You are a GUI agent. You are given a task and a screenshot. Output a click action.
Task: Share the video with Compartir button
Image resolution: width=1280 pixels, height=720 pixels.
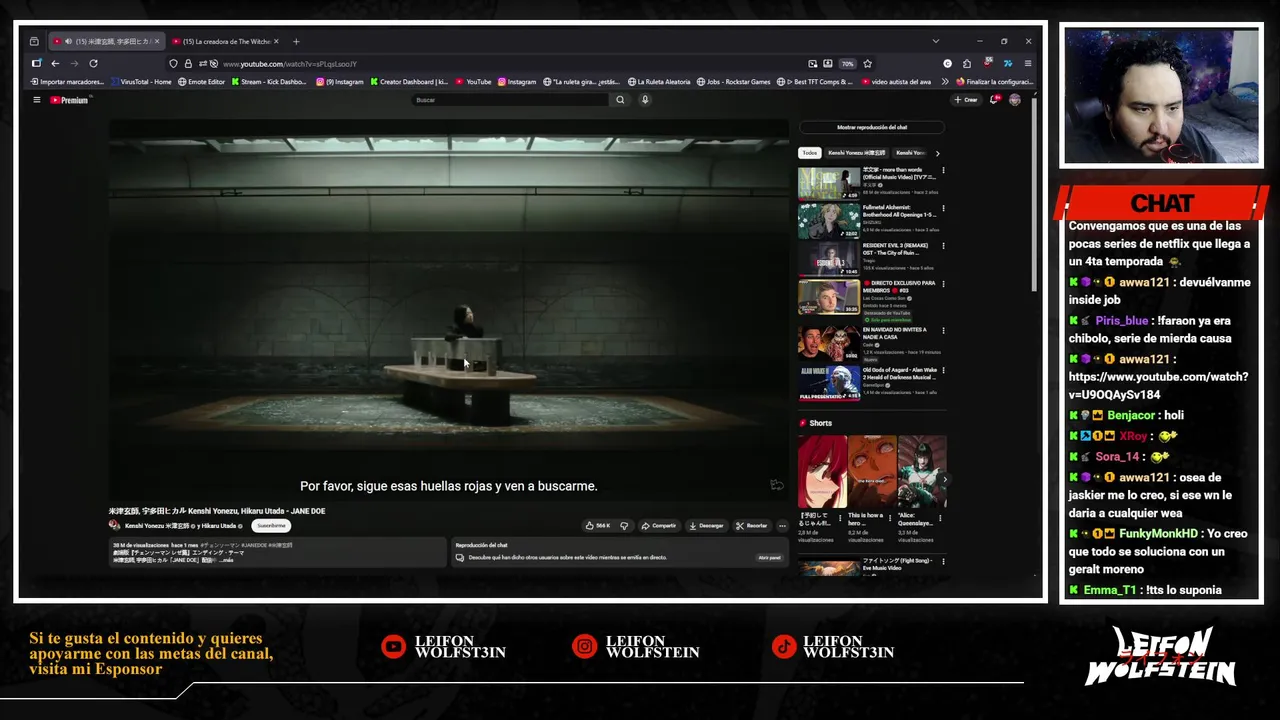659,525
